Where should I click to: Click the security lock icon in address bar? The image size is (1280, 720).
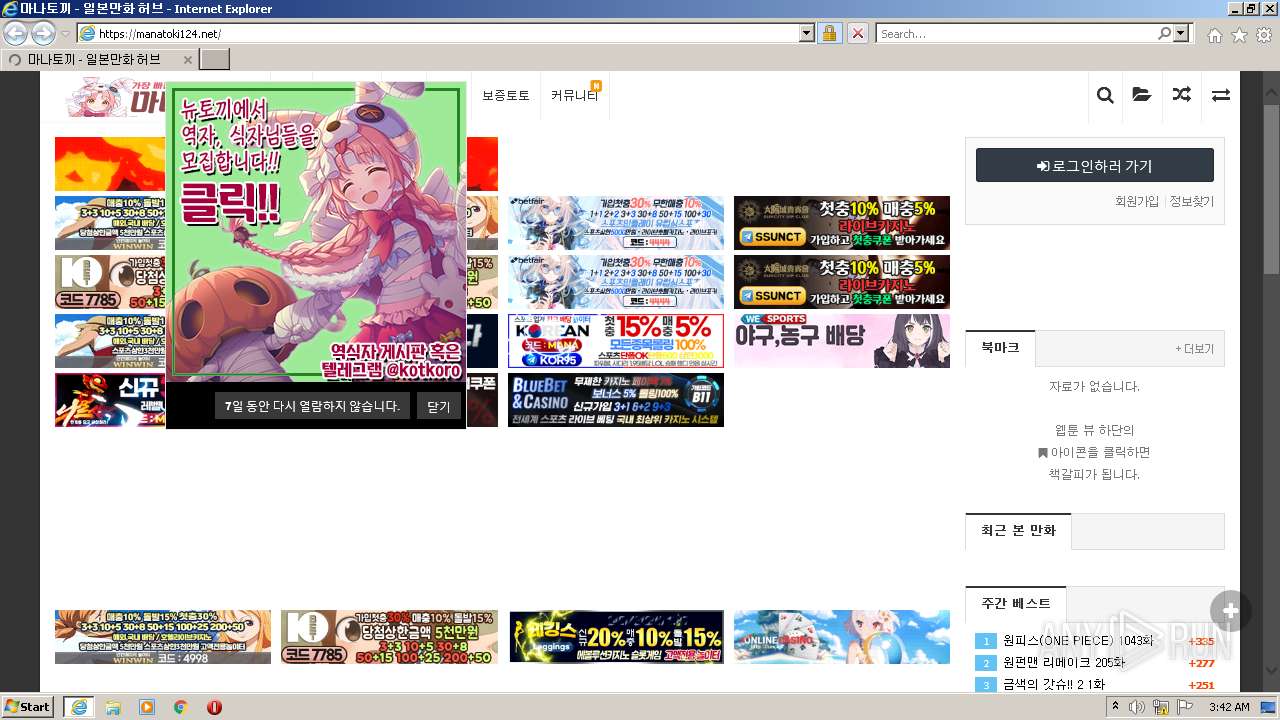(829, 34)
